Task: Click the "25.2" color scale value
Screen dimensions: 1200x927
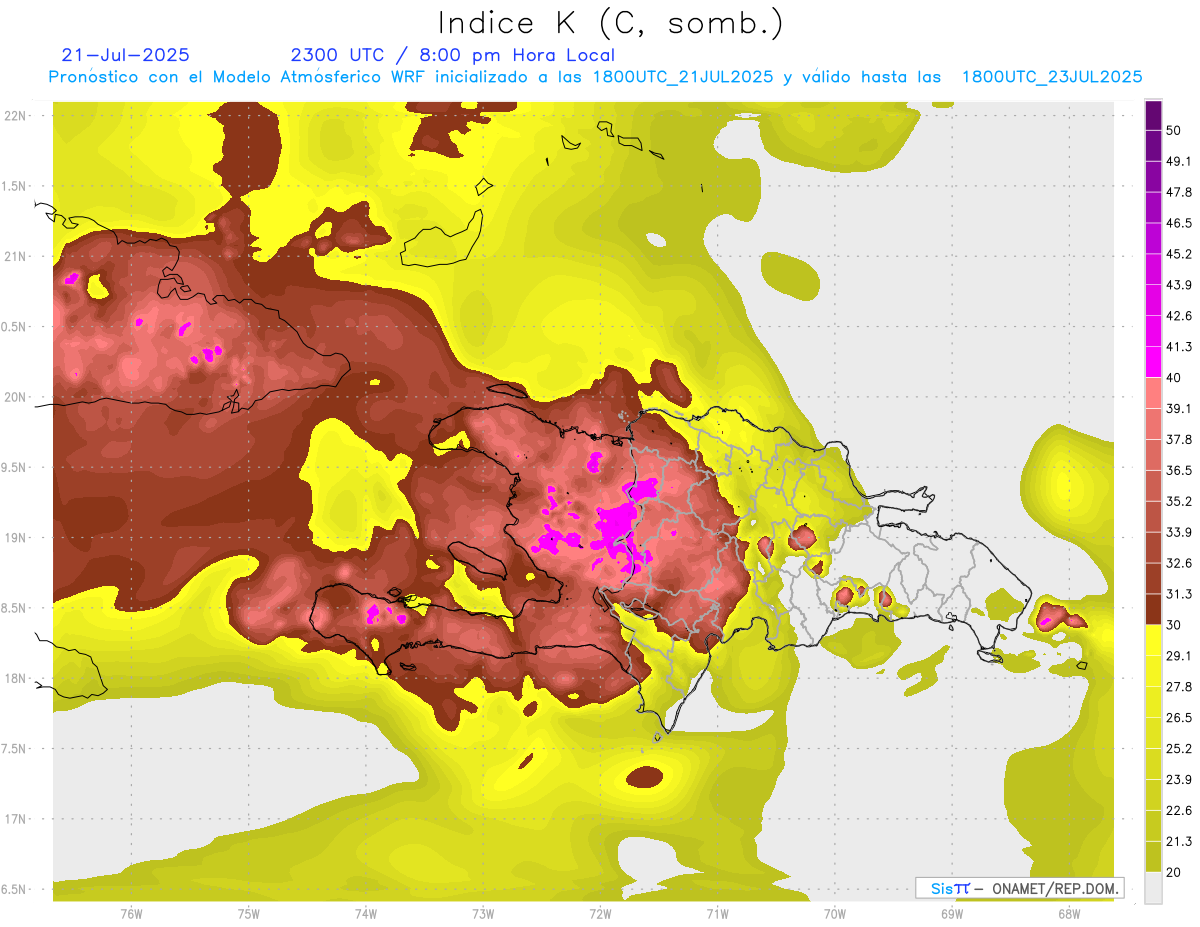Action: (x=1179, y=749)
